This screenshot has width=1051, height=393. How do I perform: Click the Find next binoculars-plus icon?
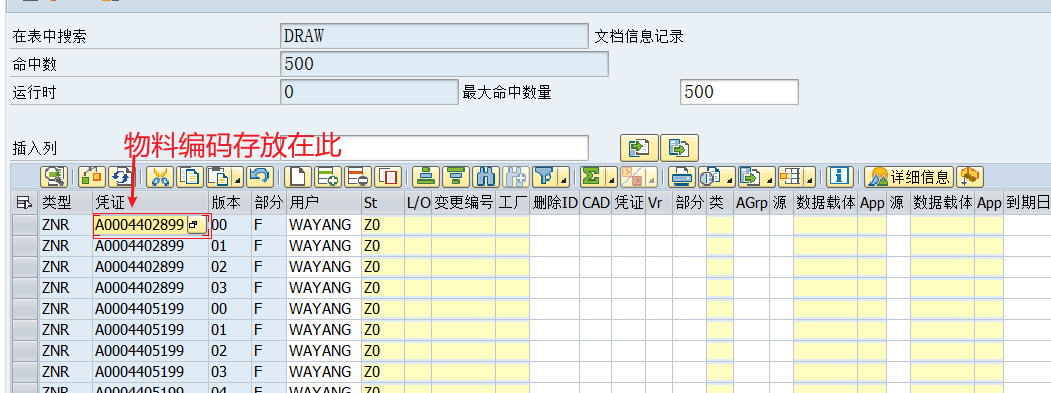515,177
